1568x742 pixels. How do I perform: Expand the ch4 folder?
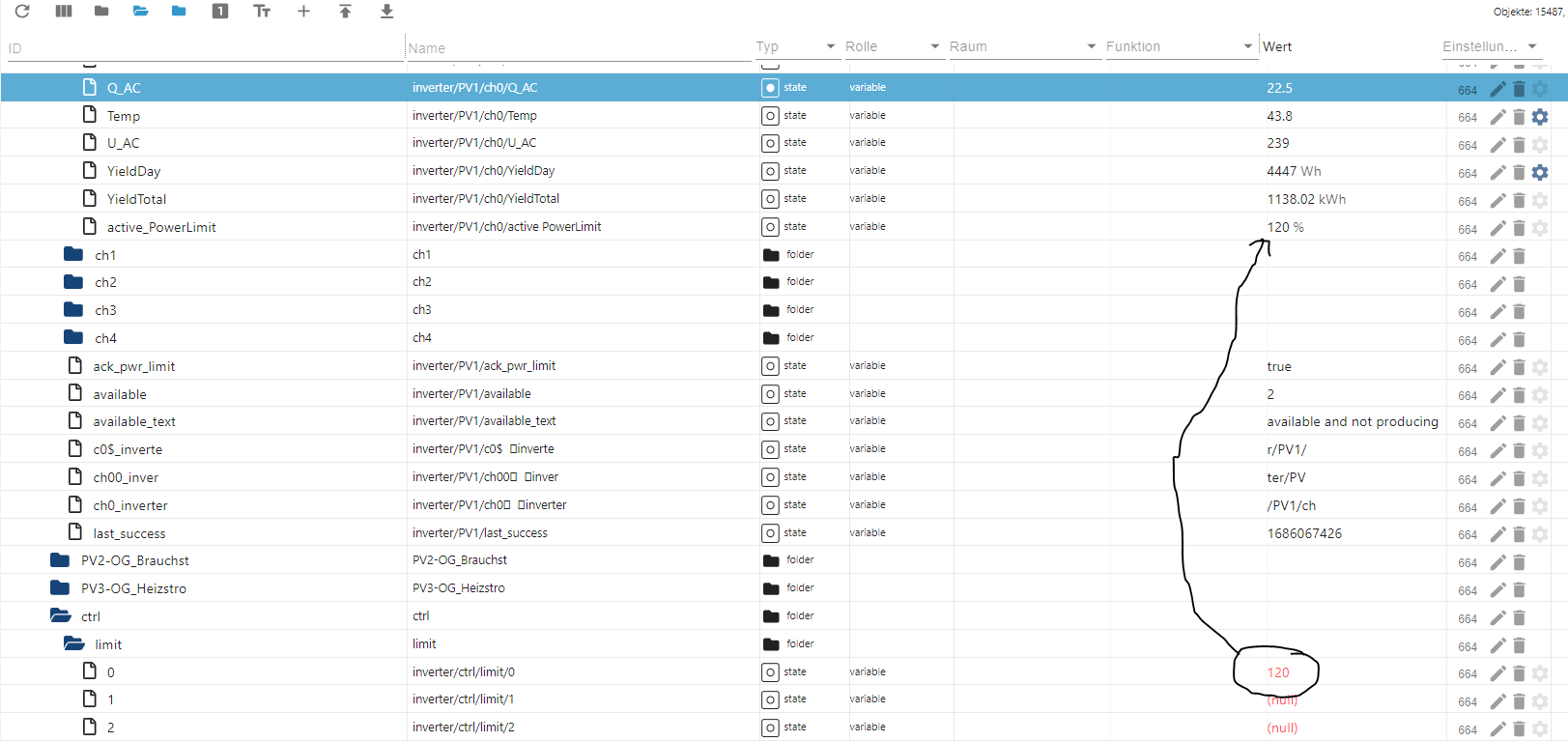click(73, 337)
